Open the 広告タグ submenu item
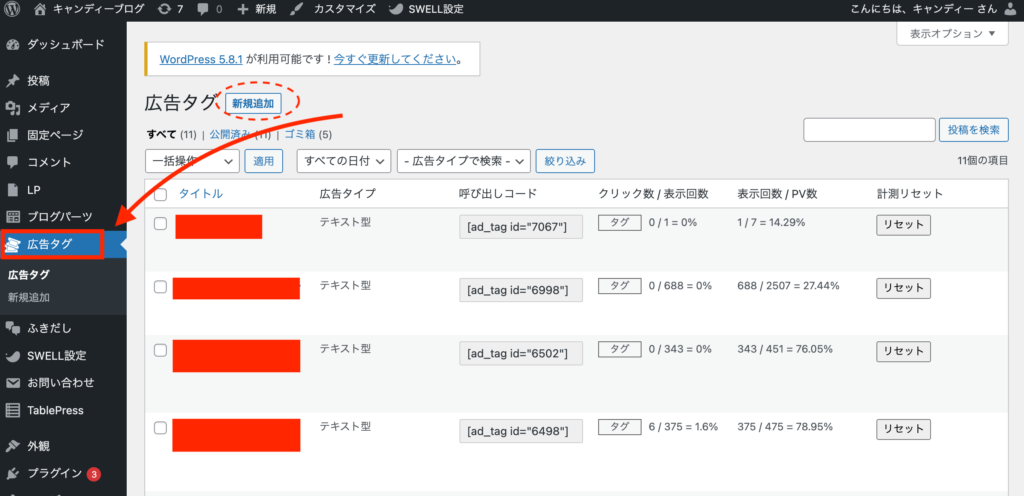The width and height of the screenshot is (1024, 496). (29, 275)
